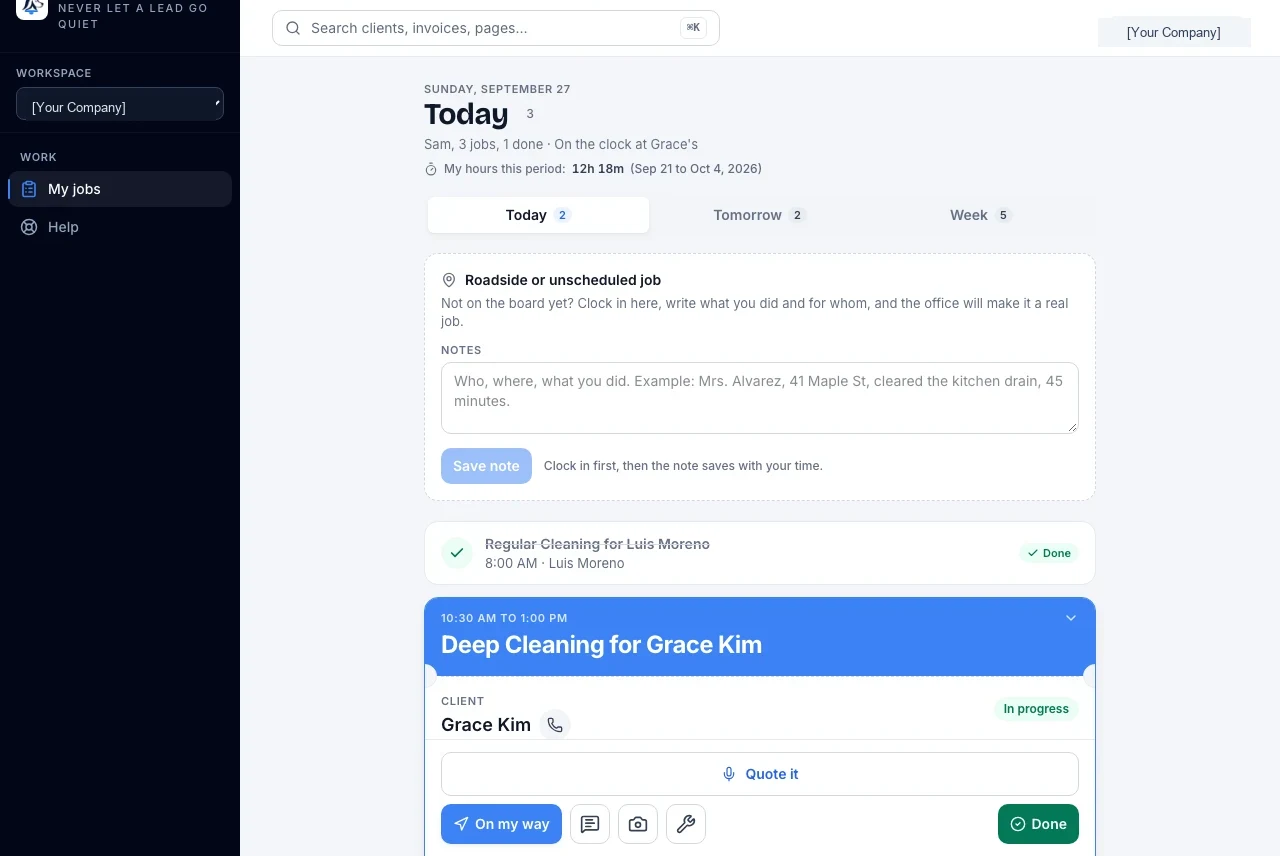The height and width of the screenshot is (856, 1280).
Task: Click the green checkmark icon for Luis Moreno's job
Action: click(x=457, y=553)
